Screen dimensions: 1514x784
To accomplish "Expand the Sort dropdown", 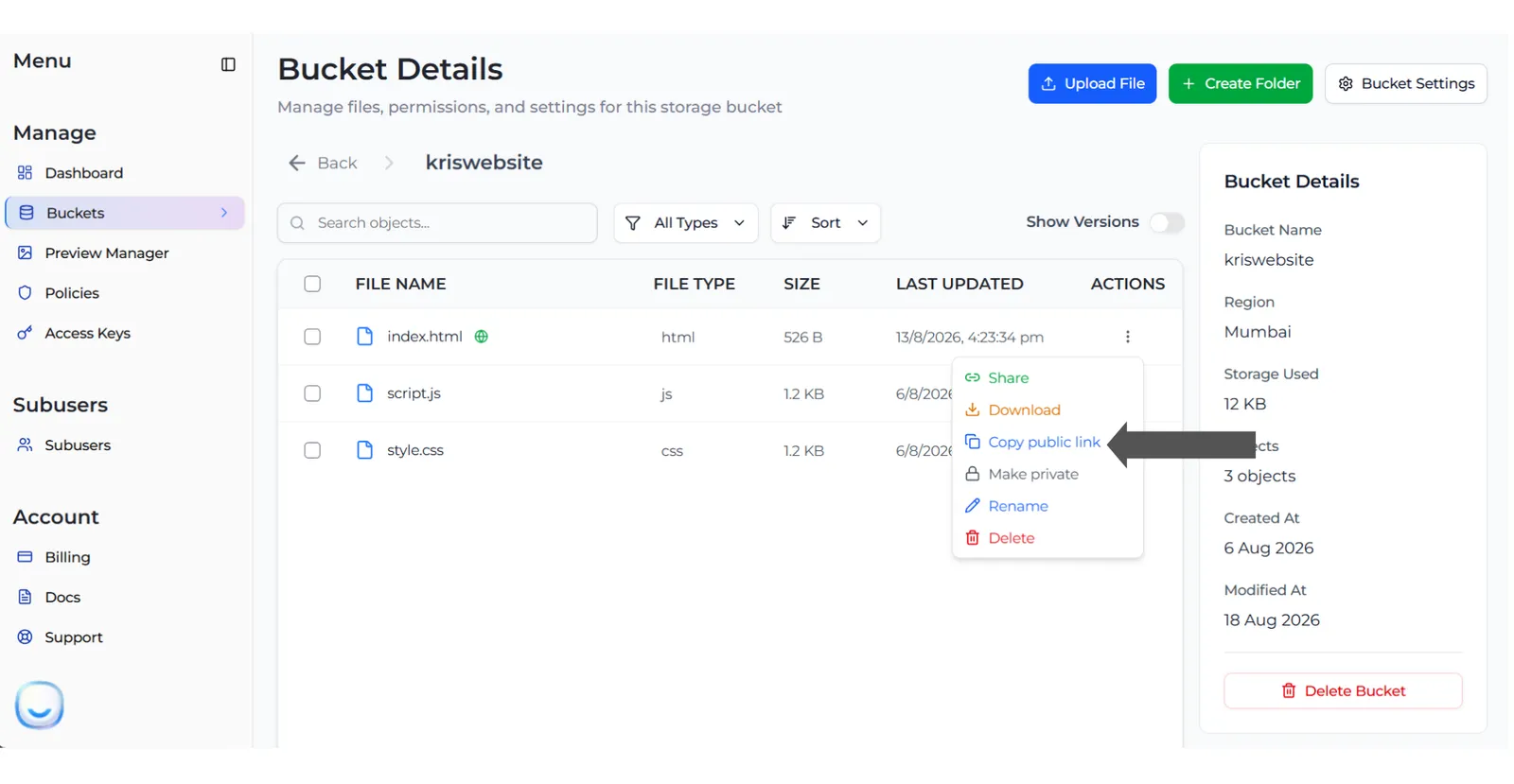I will (x=825, y=223).
